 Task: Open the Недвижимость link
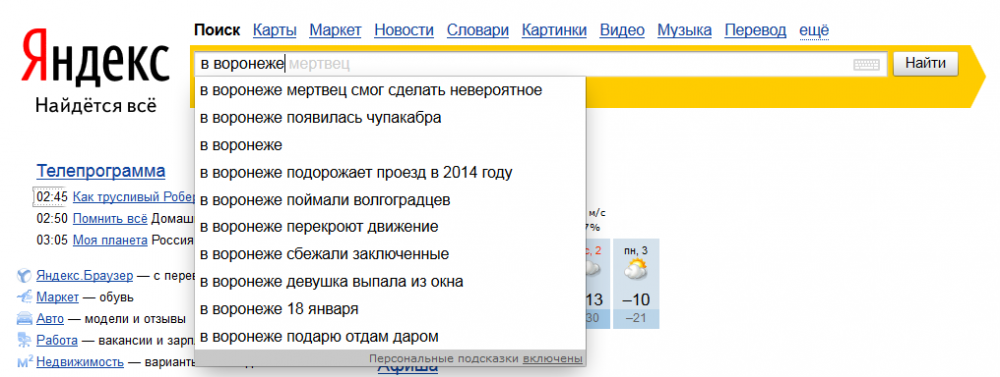(80, 362)
